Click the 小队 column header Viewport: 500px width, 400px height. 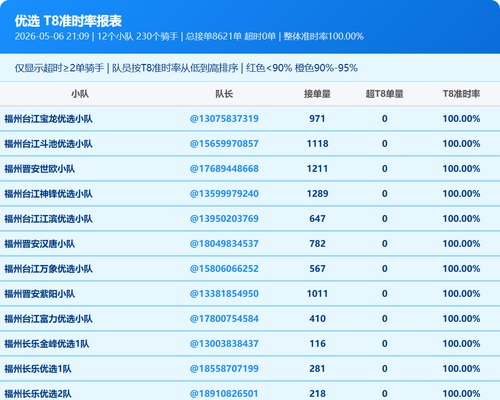point(80,94)
